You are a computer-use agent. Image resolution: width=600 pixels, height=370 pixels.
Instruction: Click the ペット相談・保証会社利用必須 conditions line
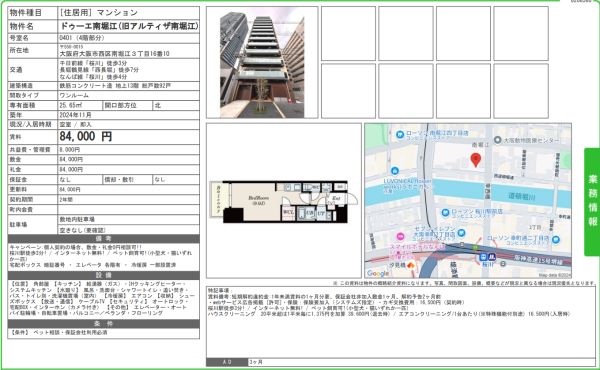[x=59, y=333]
